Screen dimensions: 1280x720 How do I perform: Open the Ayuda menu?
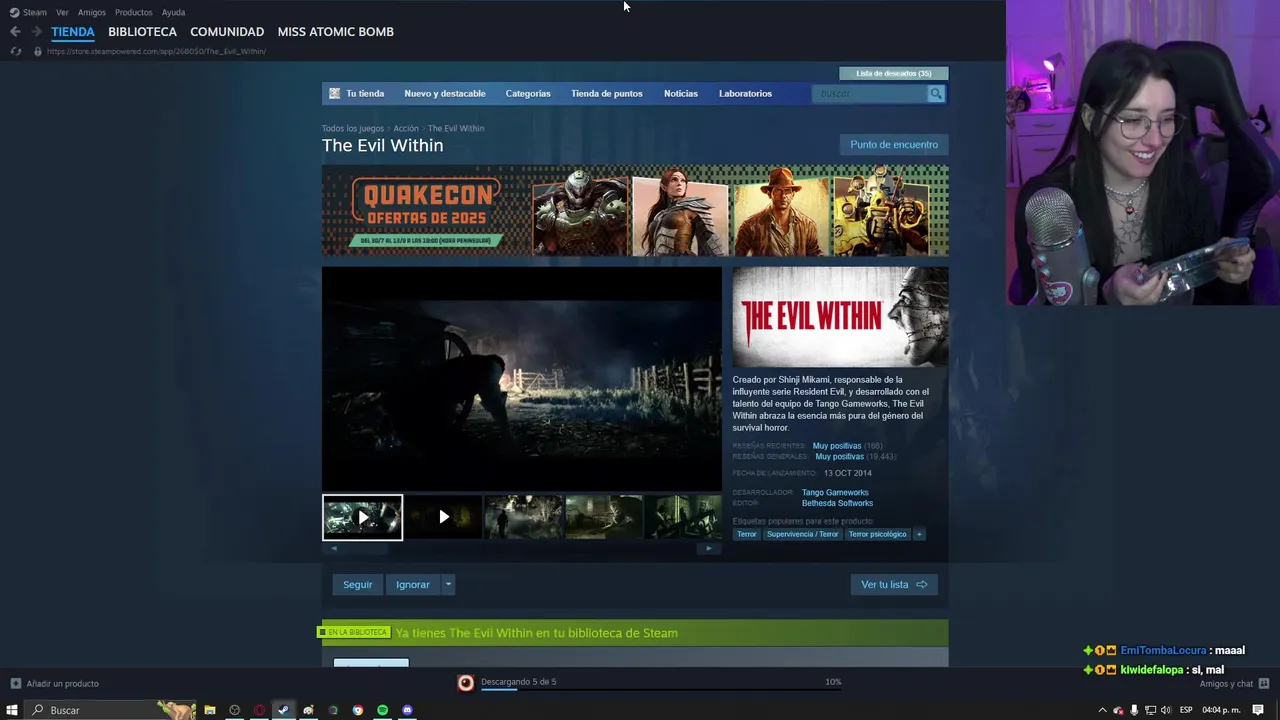173,12
